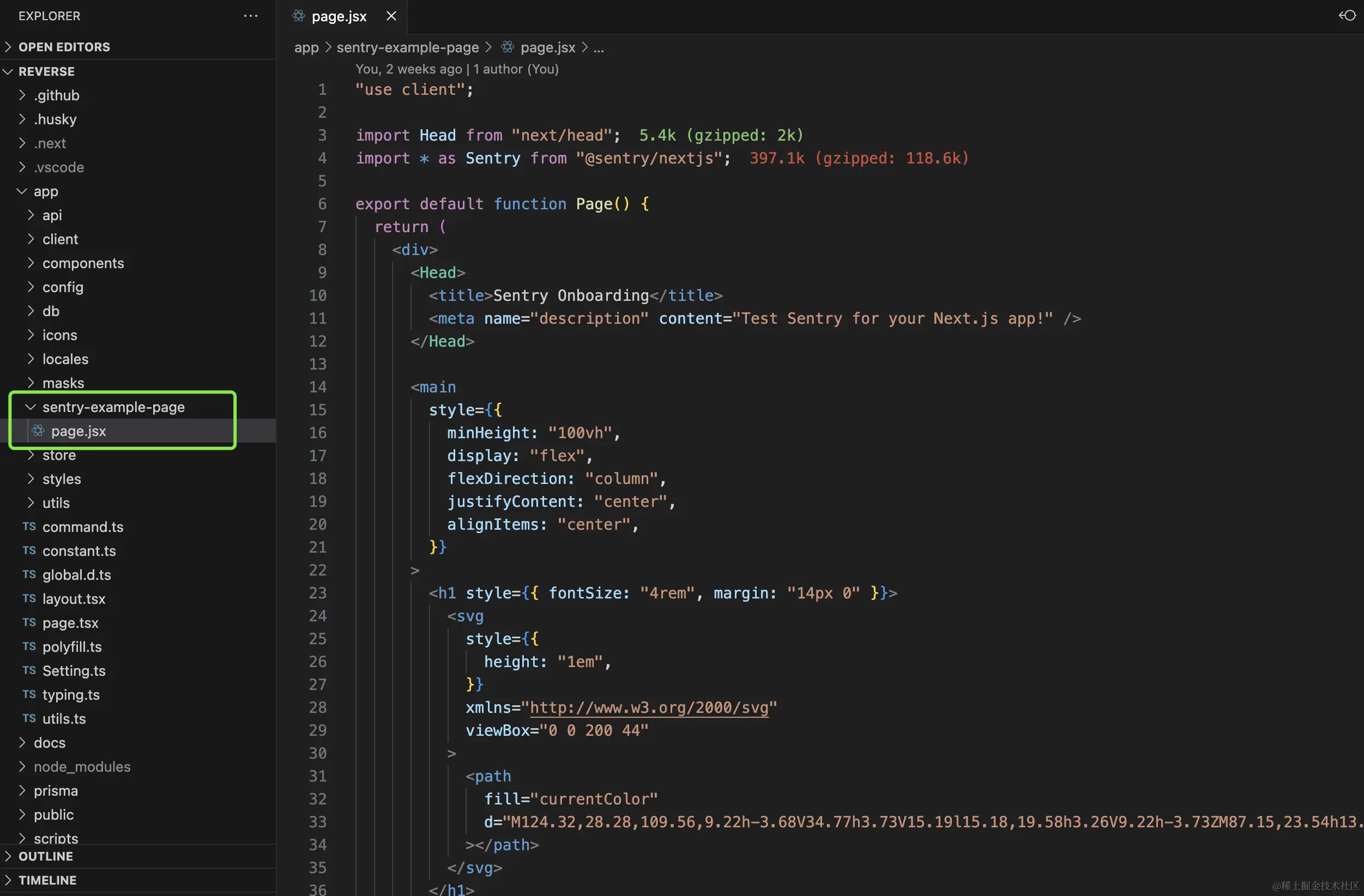Image resolution: width=1364 pixels, height=896 pixels.
Task: Open Setting.ts from the explorer
Action: point(74,670)
